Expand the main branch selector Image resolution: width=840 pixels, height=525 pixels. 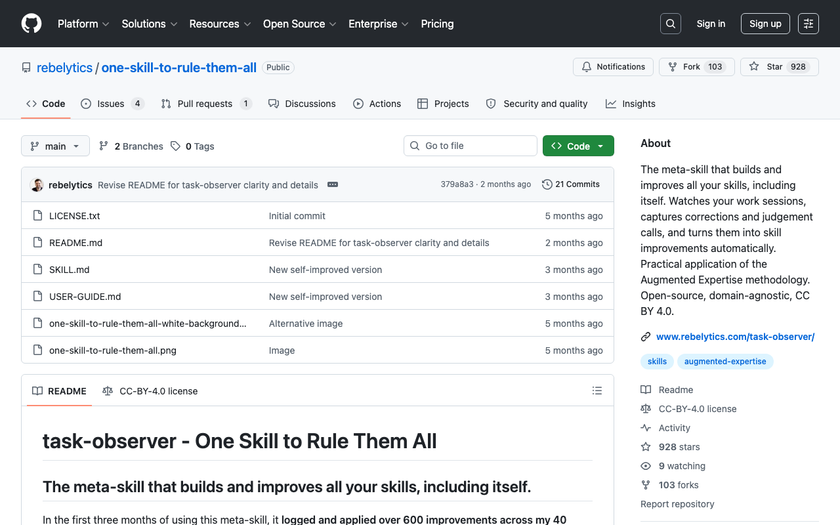[55, 146]
